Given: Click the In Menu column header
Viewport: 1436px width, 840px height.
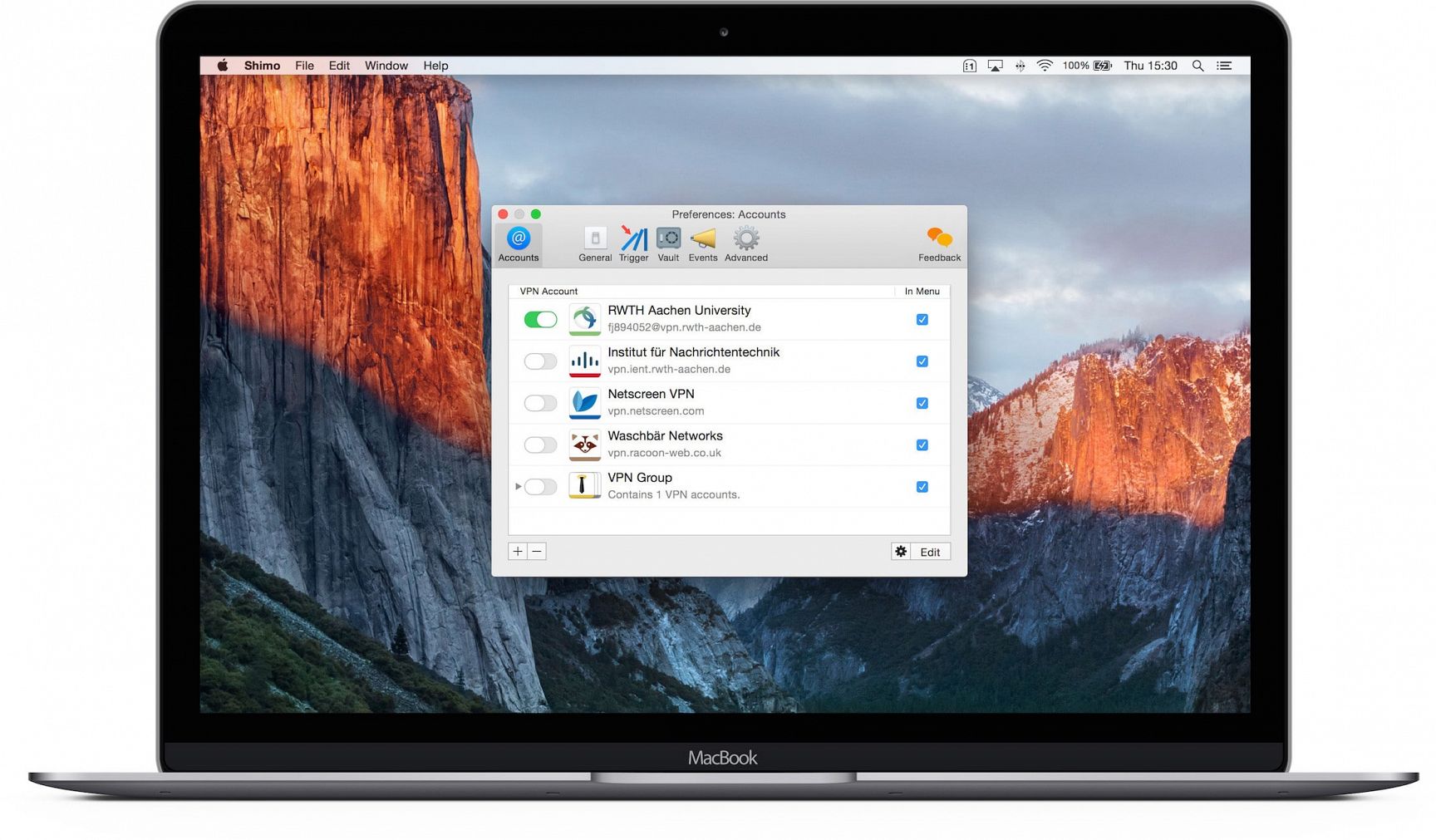Looking at the screenshot, I should pyautogui.click(x=922, y=291).
